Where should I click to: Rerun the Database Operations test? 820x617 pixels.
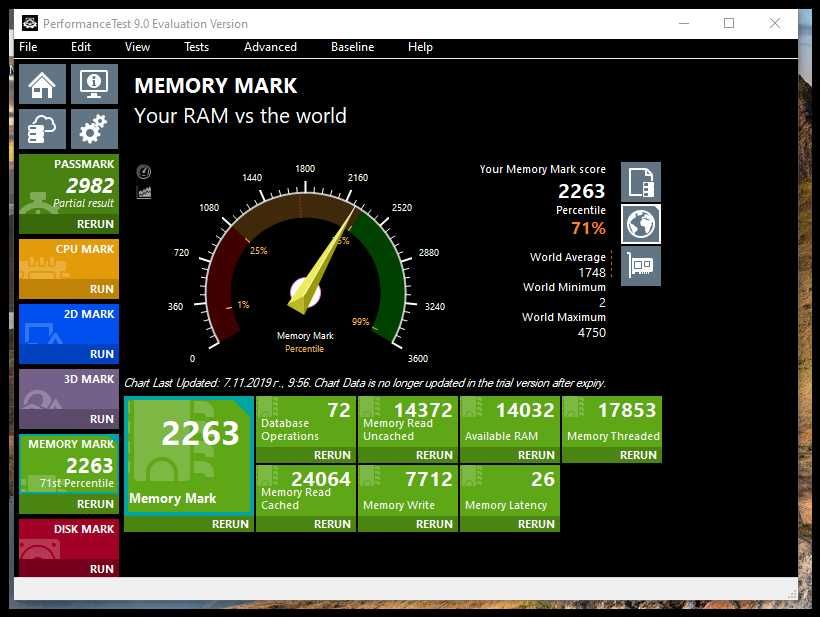click(x=332, y=455)
